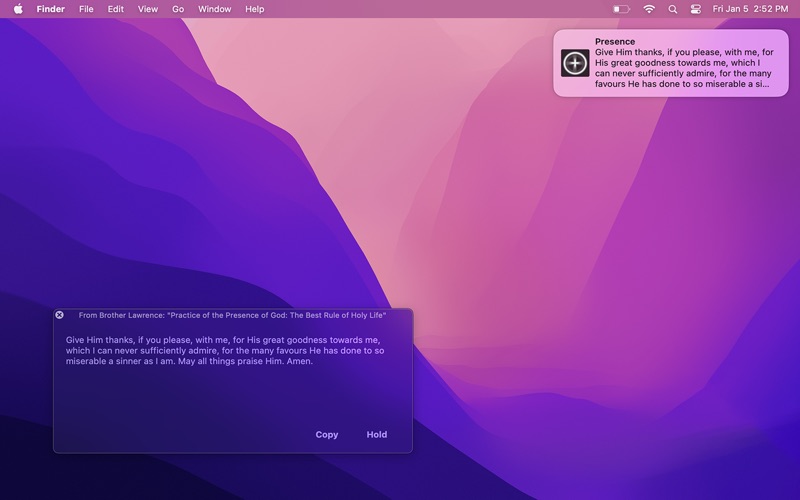The height and width of the screenshot is (500, 800).
Task: Open Spotlight search
Action: point(672,9)
